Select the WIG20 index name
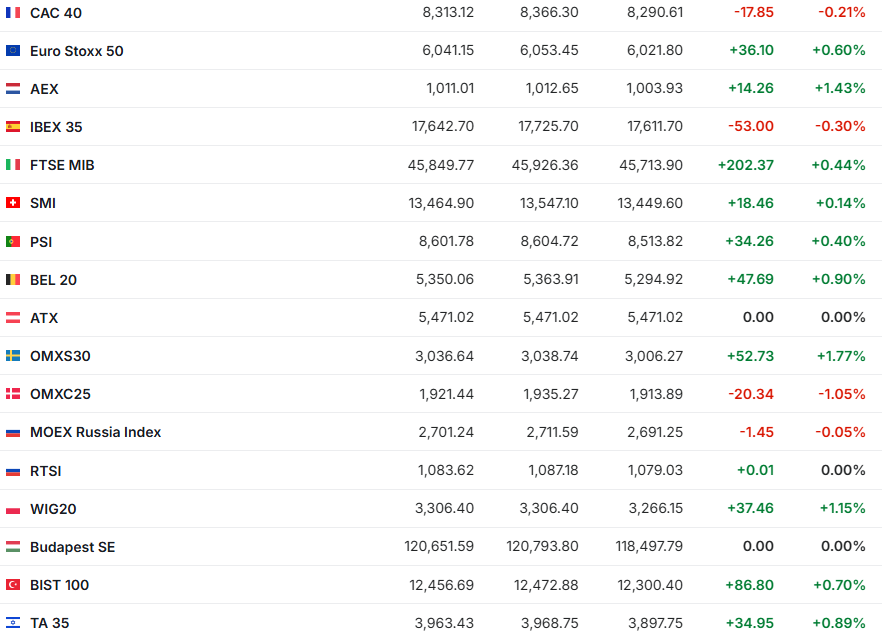The image size is (882, 641). tap(53, 509)
